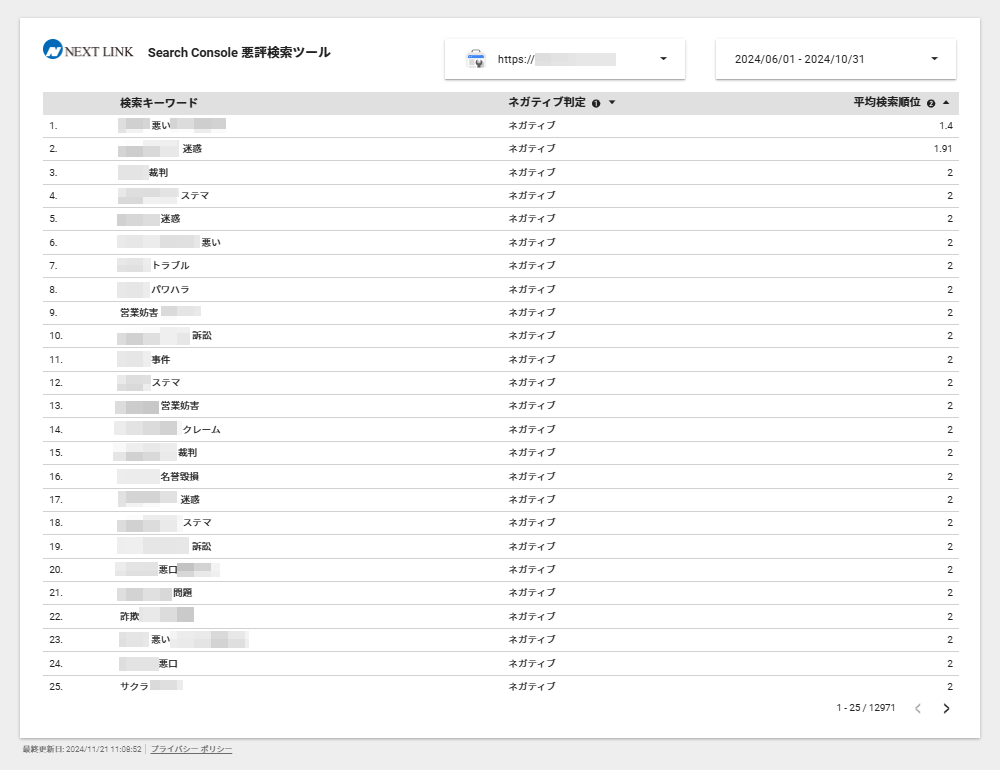Click the ネガティブ判定 column header text
Image resolution: width=1000 pixels, height=770 pixels.
(546, 103)
